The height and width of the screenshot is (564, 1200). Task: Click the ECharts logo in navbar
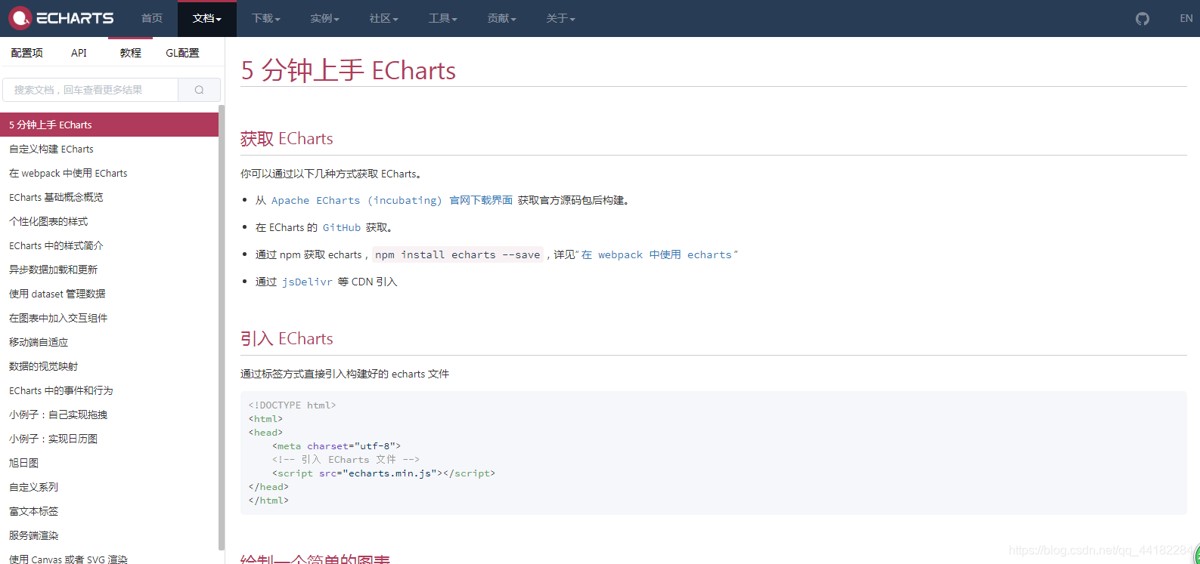coord(61,18)
